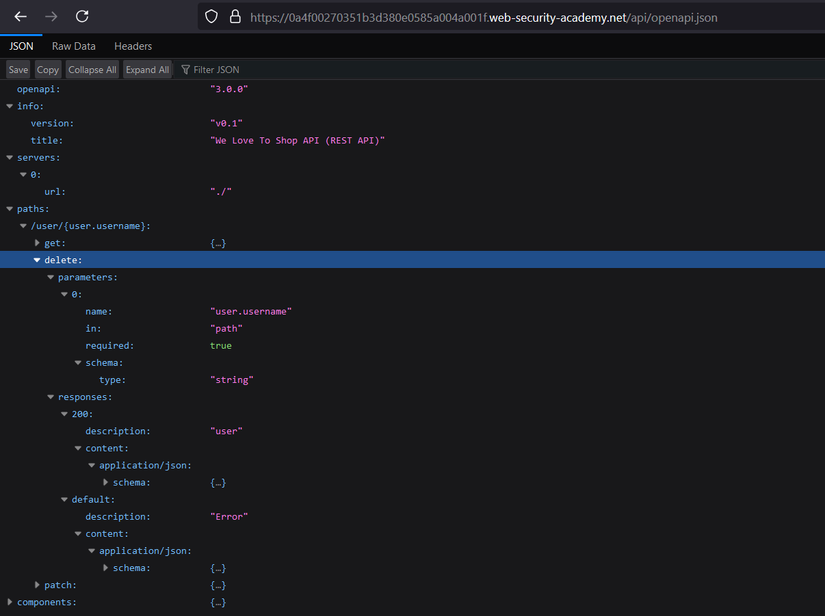Click the {…} value beside patch
Screen dimensions: 825x616
(x=218, y=585)
